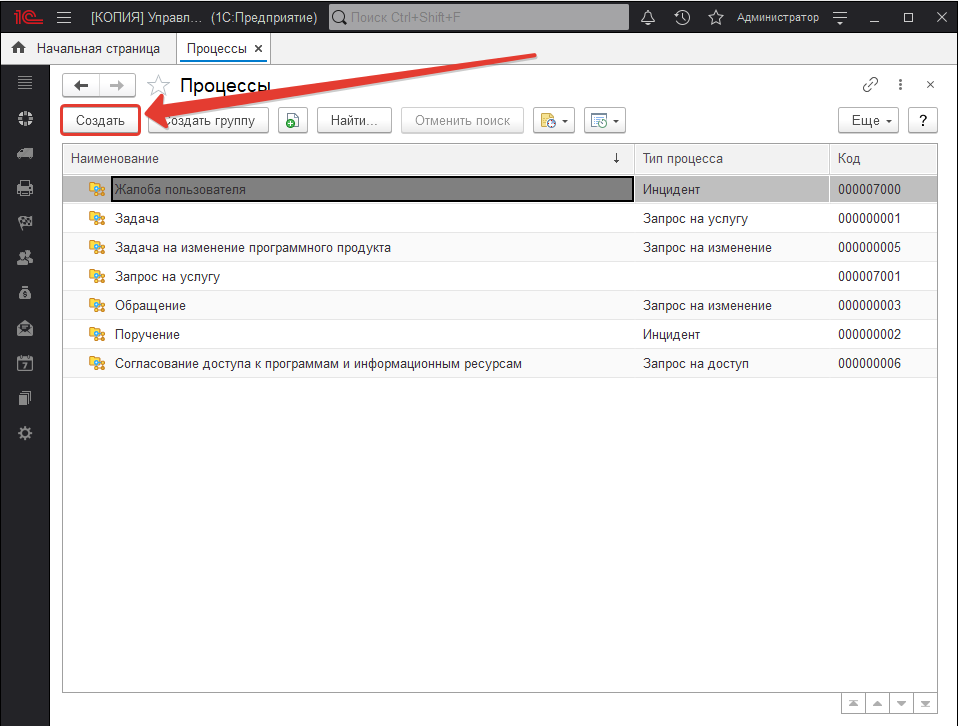Click the truck icon in sidebar
The image size is (958, 726).
pyautogui.click(x=25, y=153)
